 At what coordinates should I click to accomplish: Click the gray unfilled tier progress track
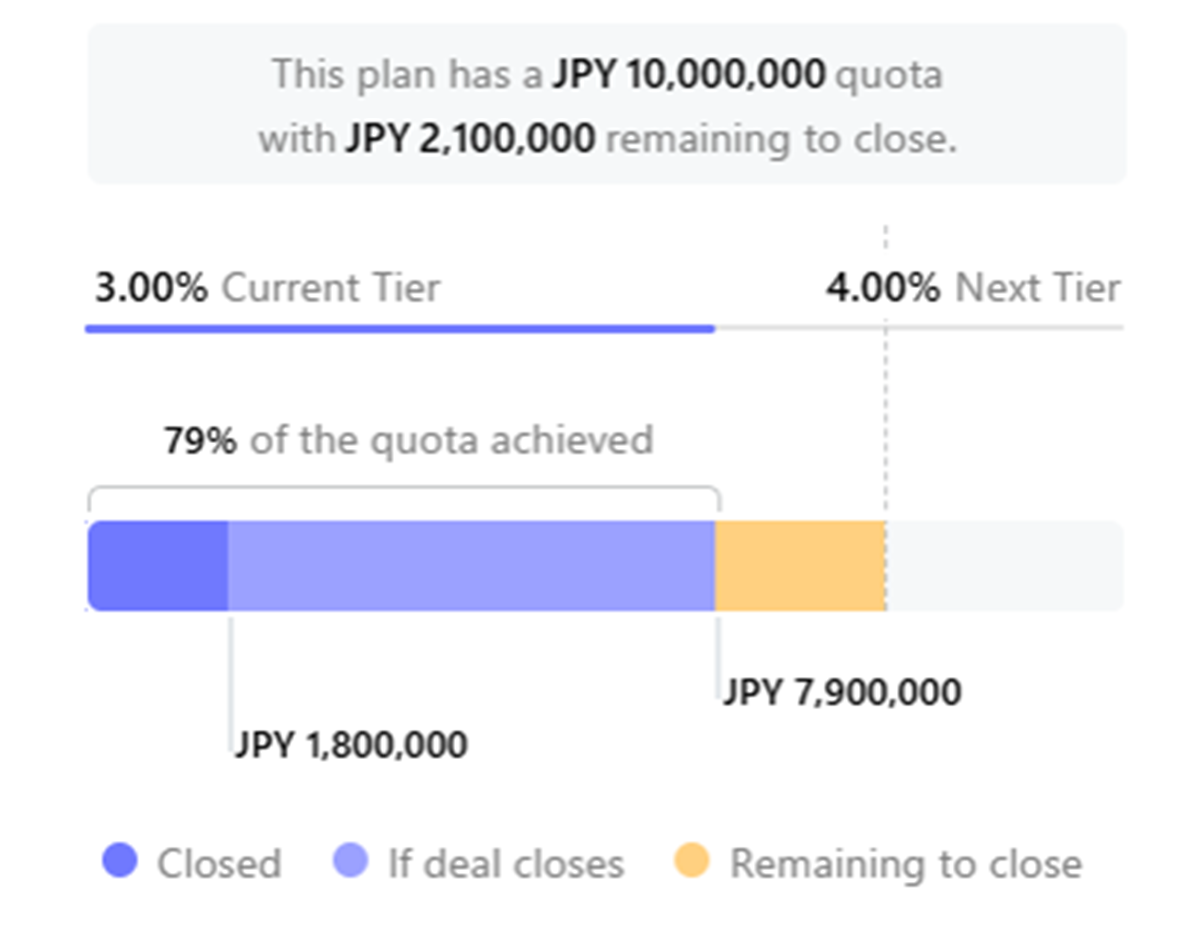point(920,328)
